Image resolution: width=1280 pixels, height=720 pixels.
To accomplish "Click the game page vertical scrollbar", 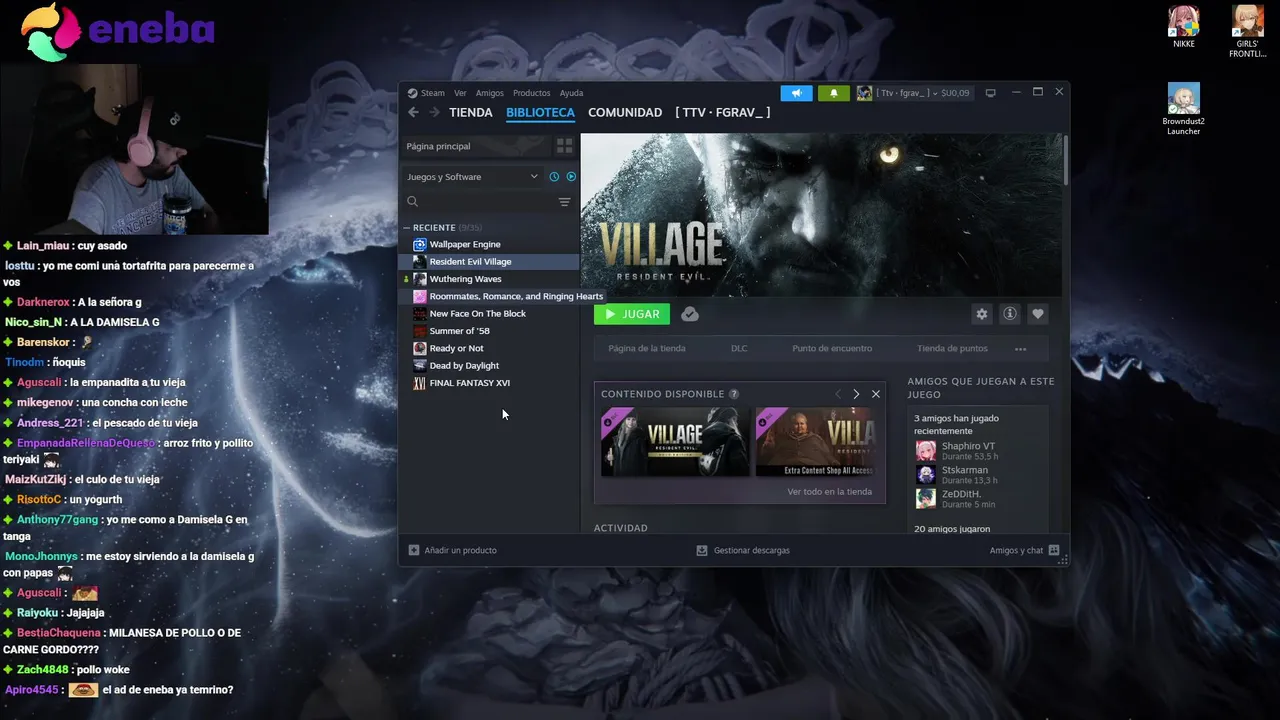I will (x=1066, y=160).
